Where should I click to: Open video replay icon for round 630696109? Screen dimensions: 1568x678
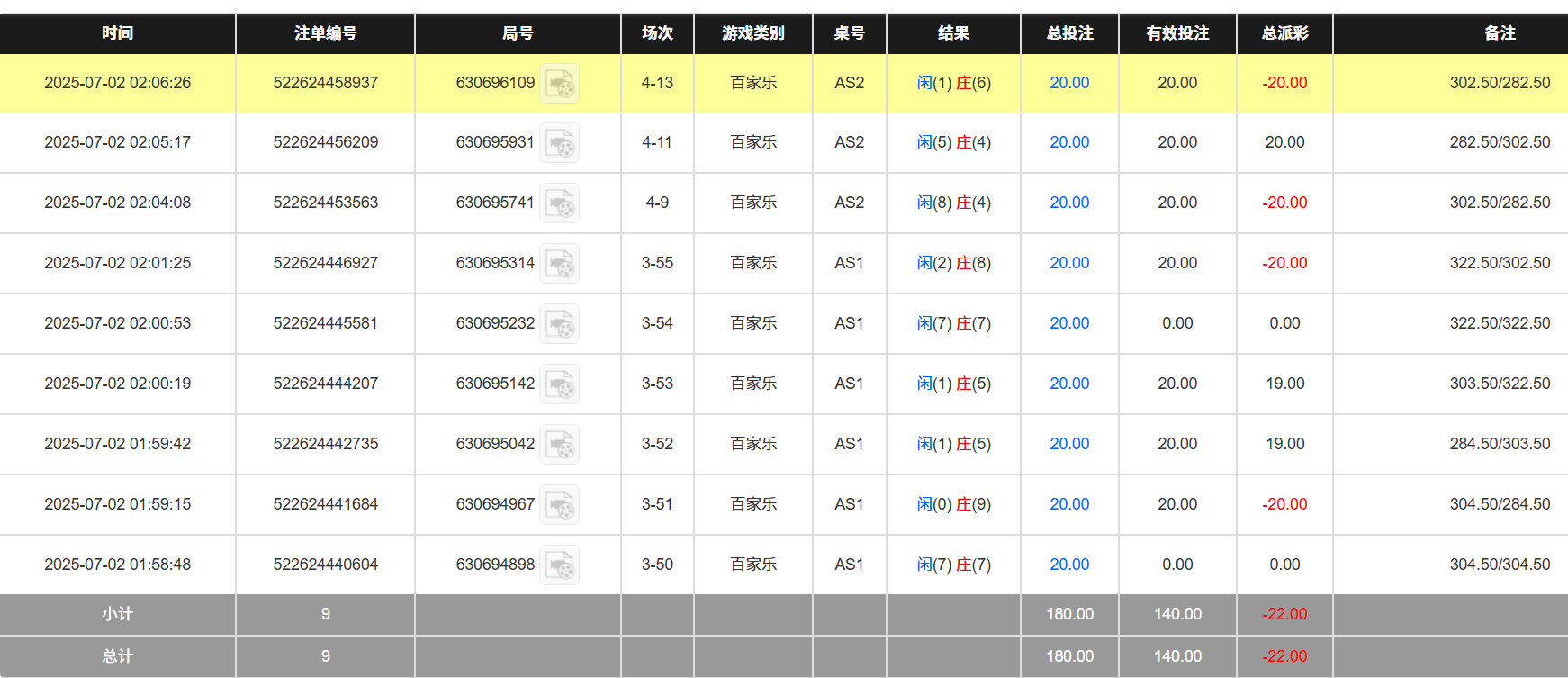coord(559,84)
